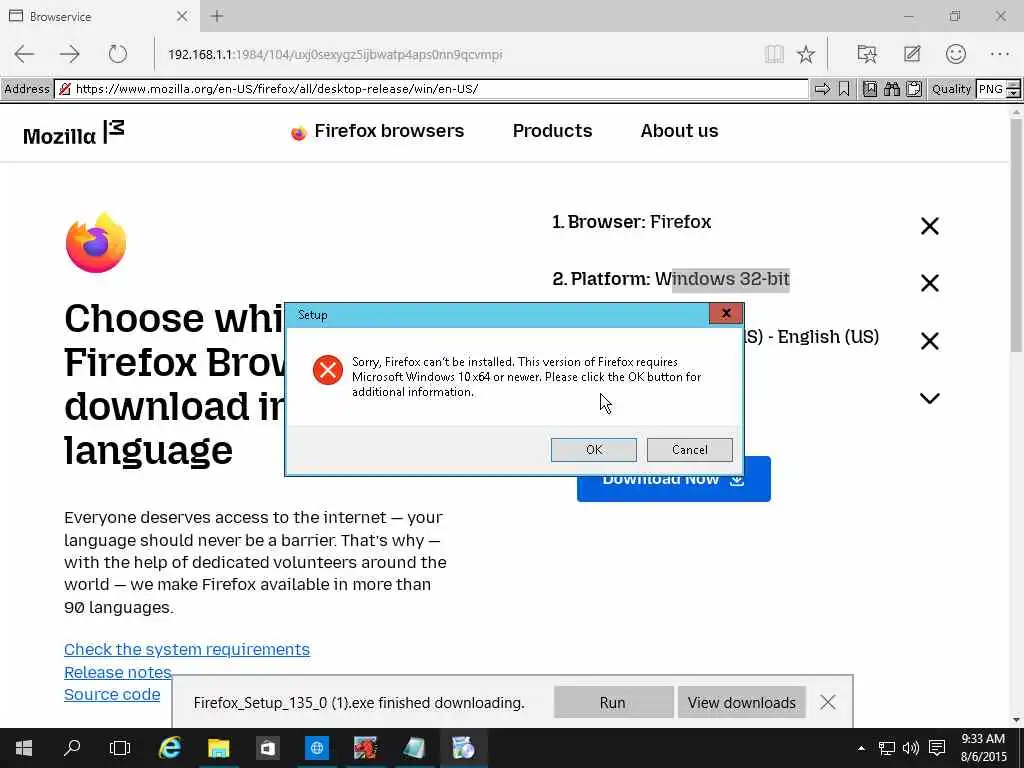The height and width of the screenshot is (768, 1024).
Task: Open the Source code link
Action: tap(112, 694)
